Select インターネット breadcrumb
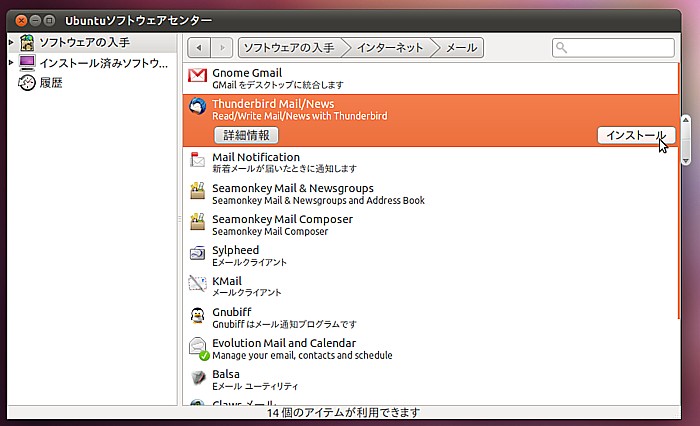 (389, 48)
